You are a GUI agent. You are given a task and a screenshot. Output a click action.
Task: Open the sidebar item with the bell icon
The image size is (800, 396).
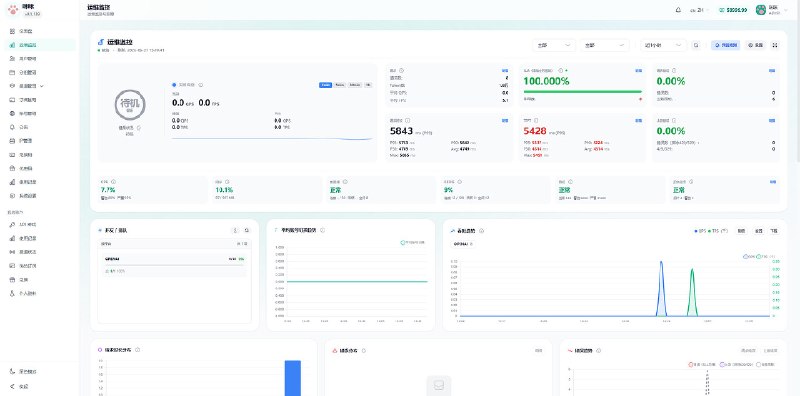point(40,127)
